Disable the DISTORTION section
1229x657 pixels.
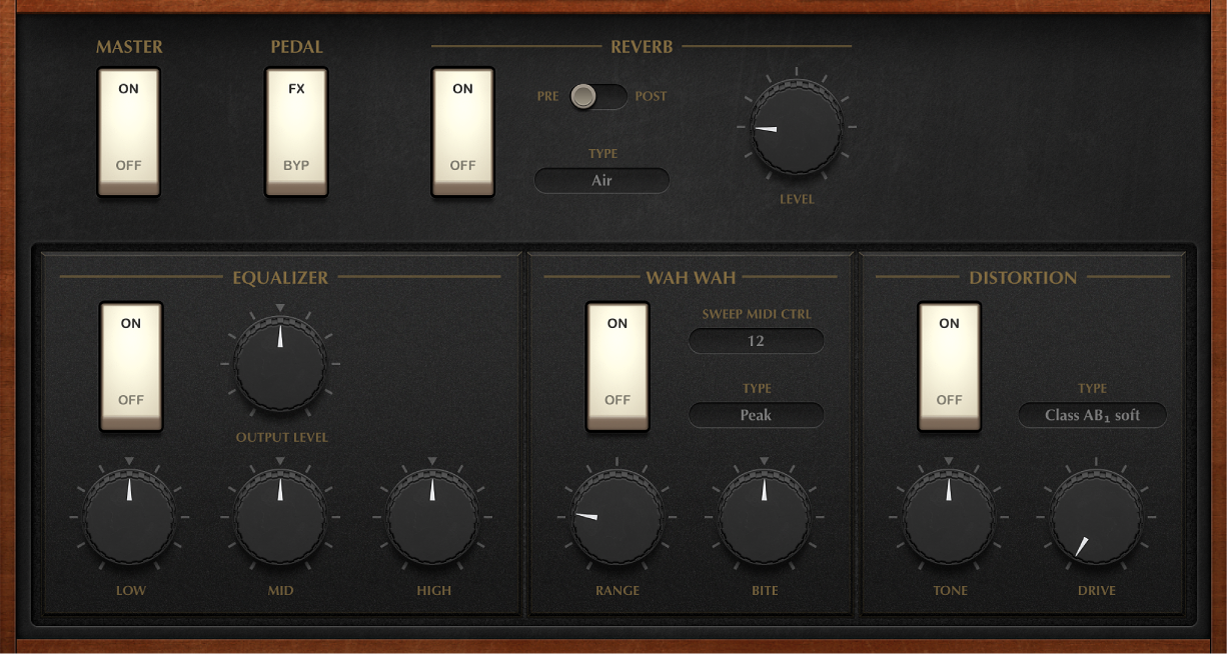tap(949, 399)
